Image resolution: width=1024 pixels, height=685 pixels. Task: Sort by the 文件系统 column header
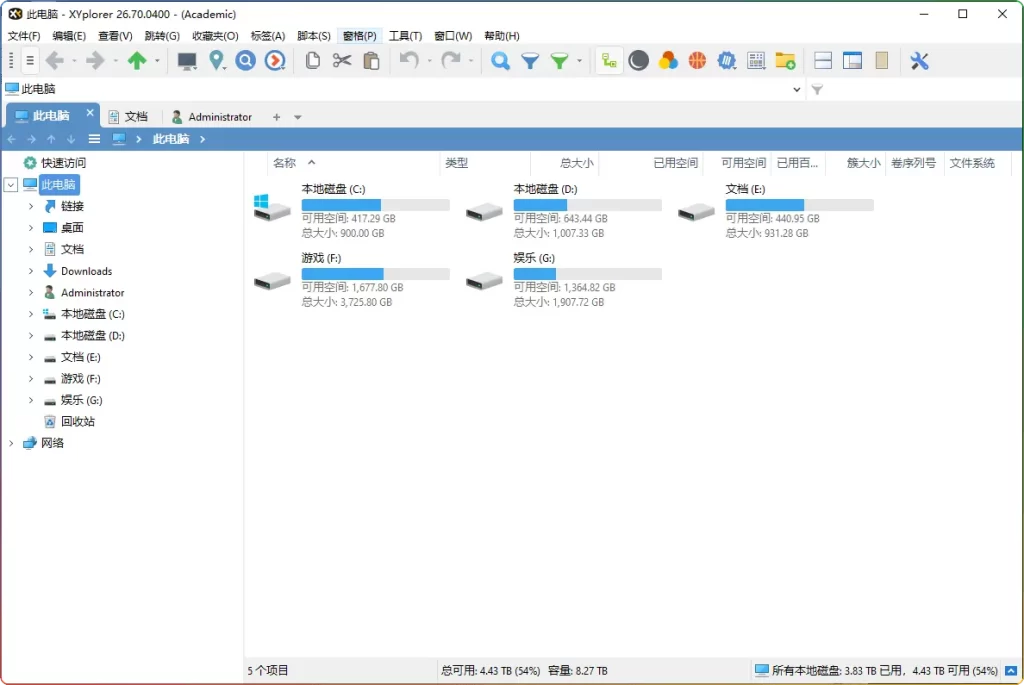tap(972, 163)
